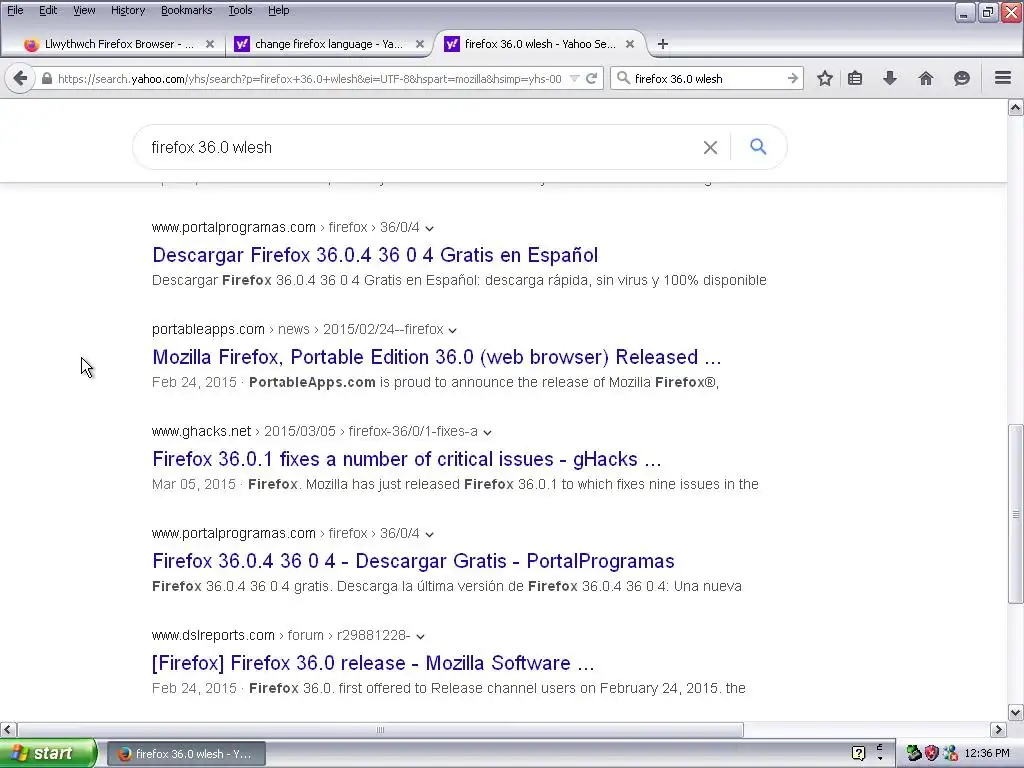Click the help question-mark tray icon
Image resolution: width=1024 pixels, height=768 pixels.
pyautogui.click(x=858, y=753)
